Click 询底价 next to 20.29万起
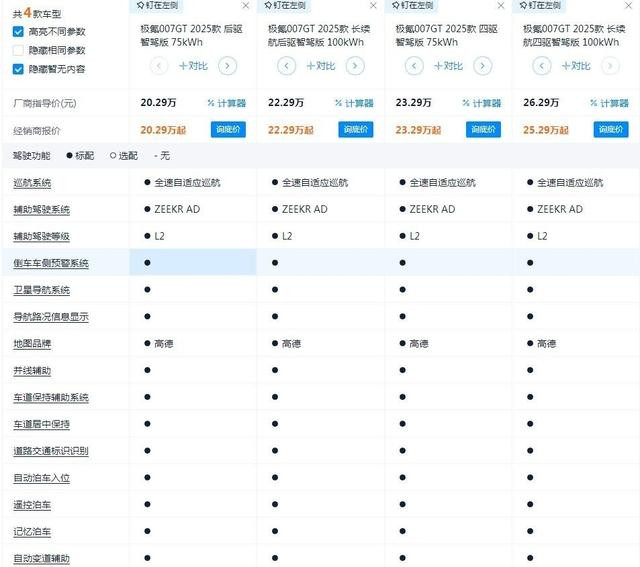 (228, 129)
